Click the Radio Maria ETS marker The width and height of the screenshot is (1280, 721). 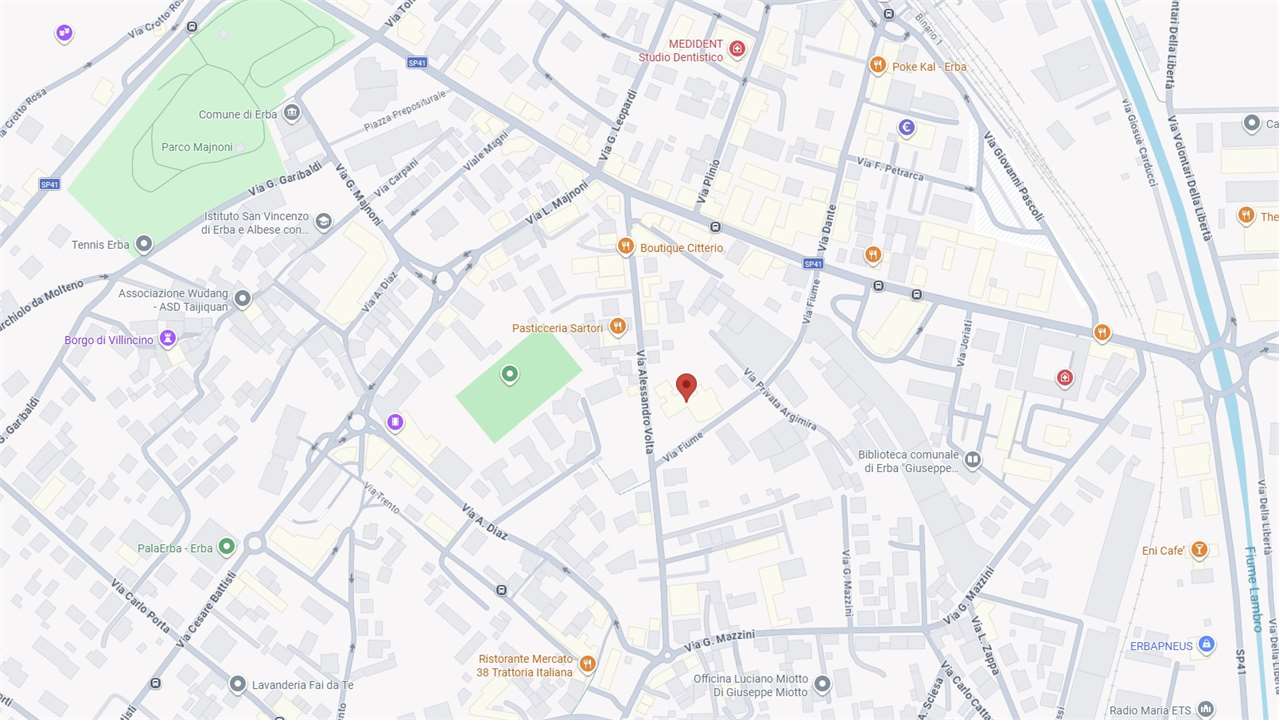[1206, 710]
